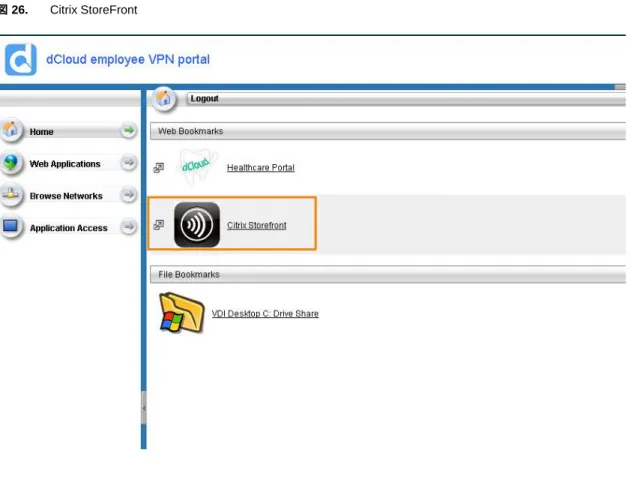Click the home icon beside Logout
Viewport: 637px width, 477px height.
pos(164,99)
